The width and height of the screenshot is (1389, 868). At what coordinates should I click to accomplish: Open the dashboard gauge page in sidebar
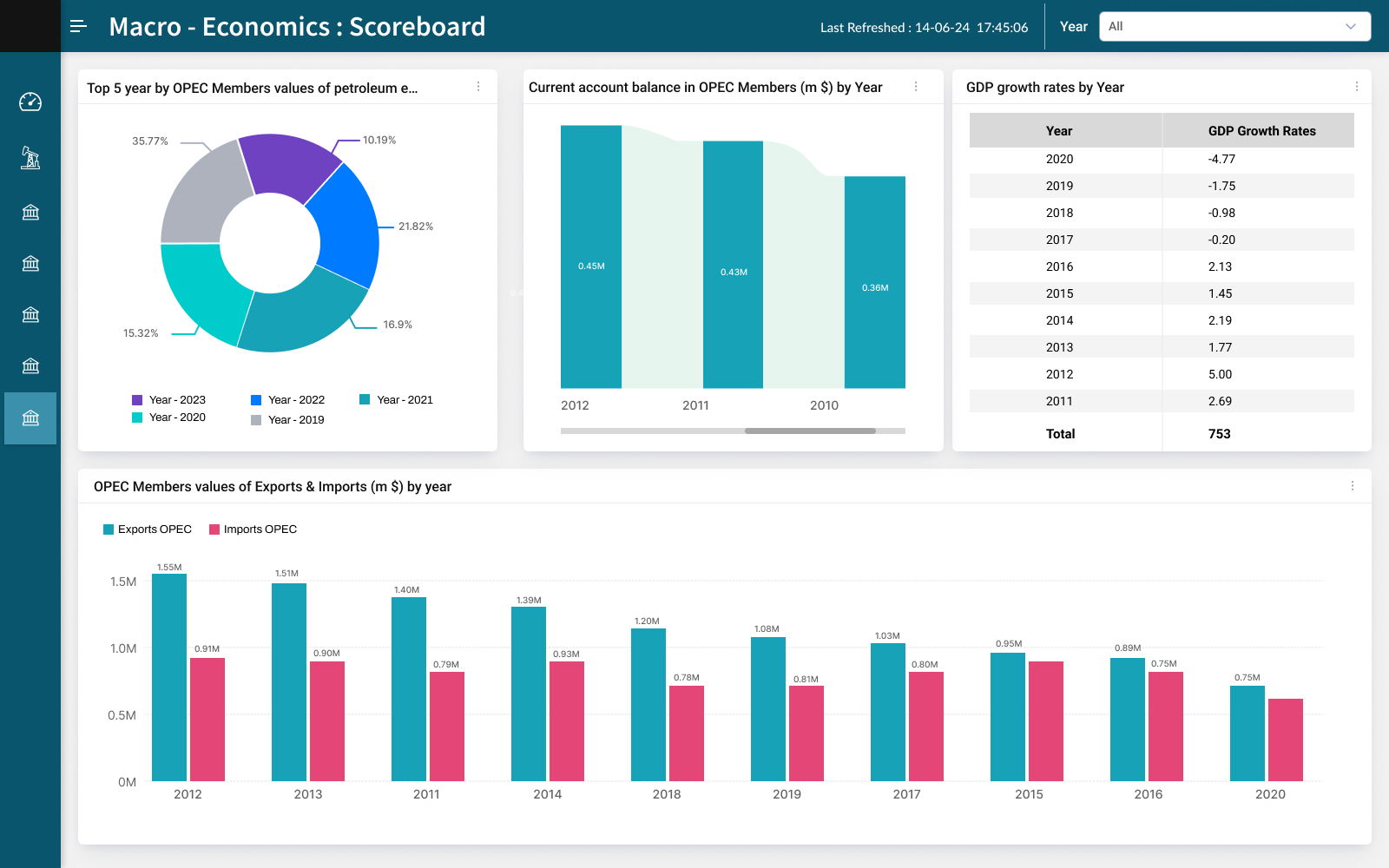click(x=30, y=102)
